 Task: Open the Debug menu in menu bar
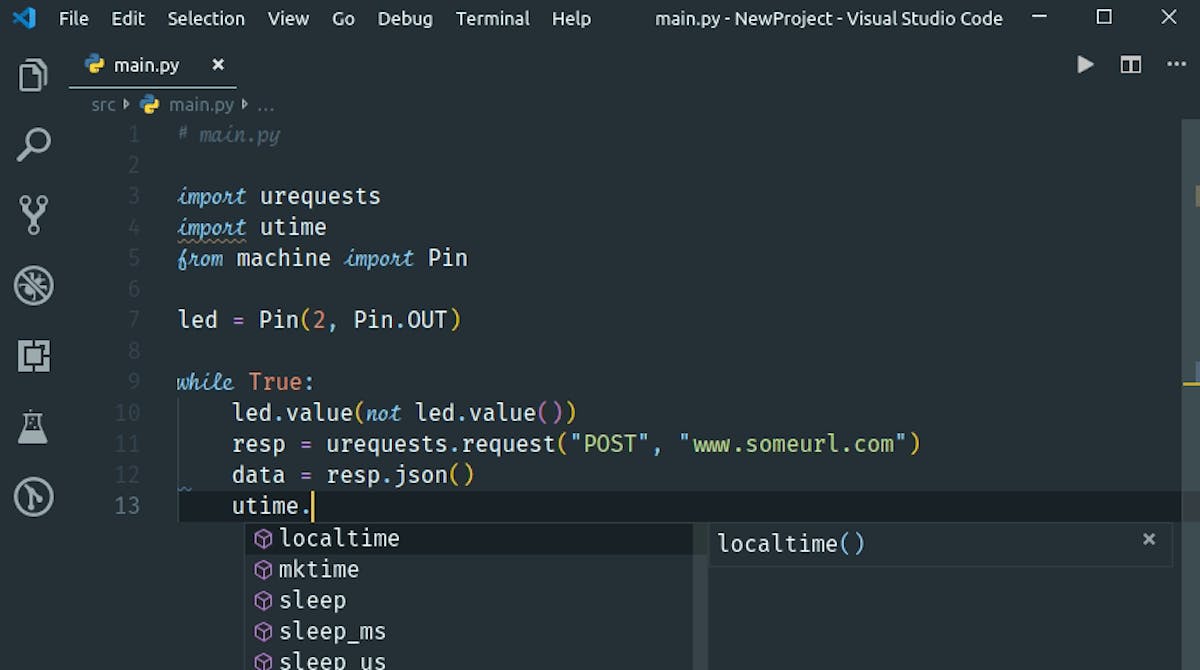(405, 18)
